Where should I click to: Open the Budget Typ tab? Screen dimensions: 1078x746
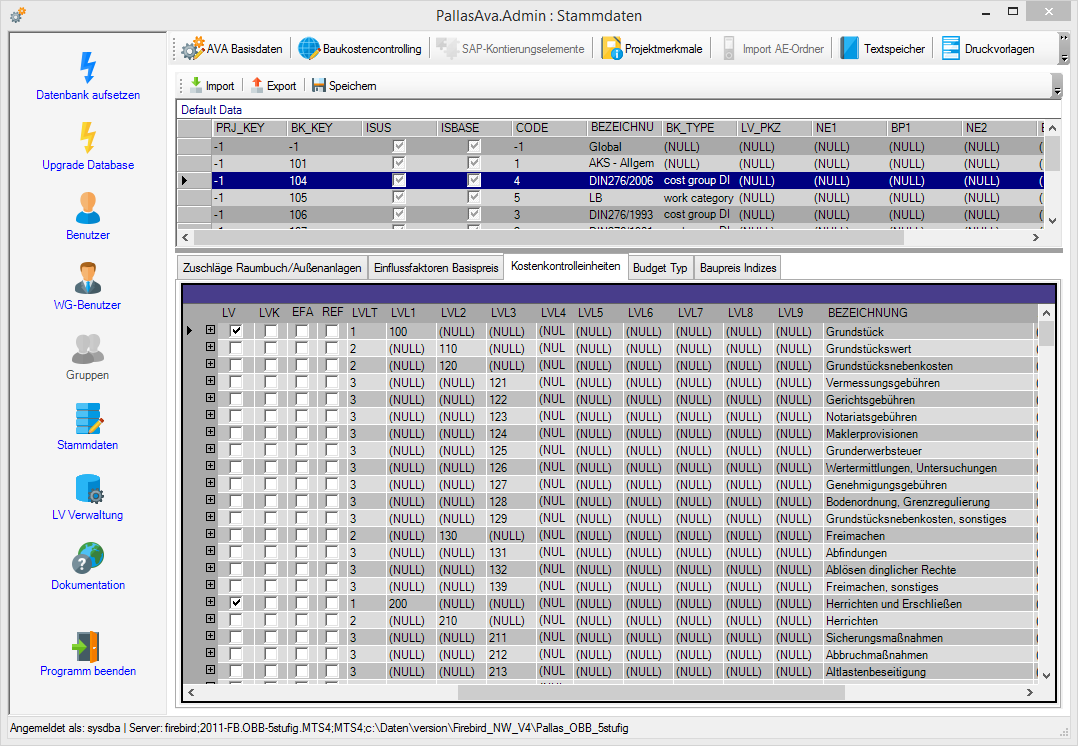(660, 267)
